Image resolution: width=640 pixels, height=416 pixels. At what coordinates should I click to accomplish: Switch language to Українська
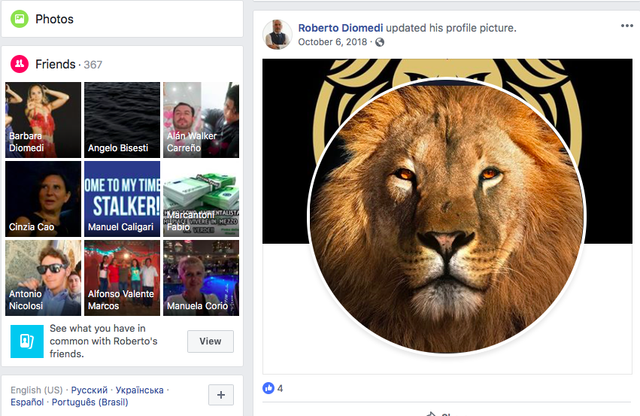139,390
